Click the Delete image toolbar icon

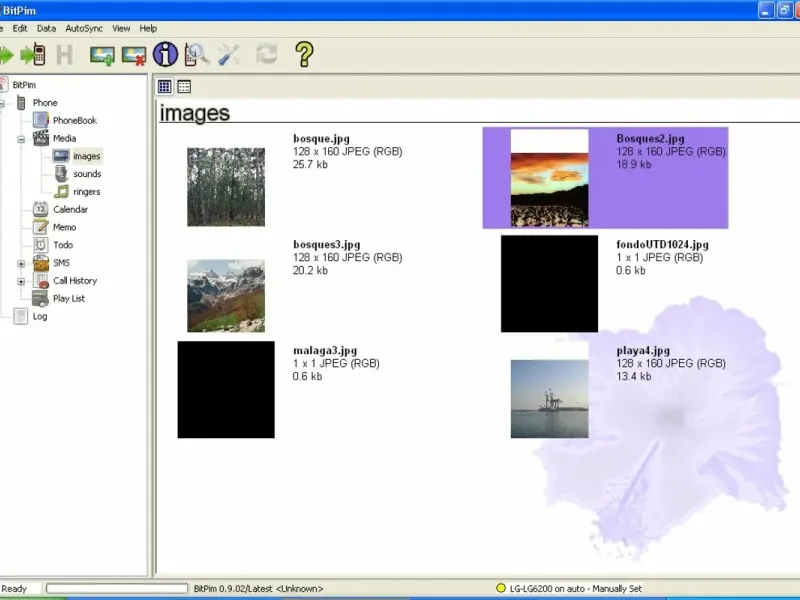(134, 55)
